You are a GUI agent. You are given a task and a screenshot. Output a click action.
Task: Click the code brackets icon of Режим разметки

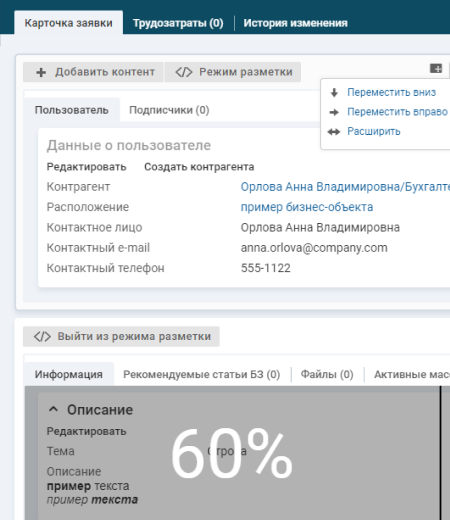coord(184,72)
